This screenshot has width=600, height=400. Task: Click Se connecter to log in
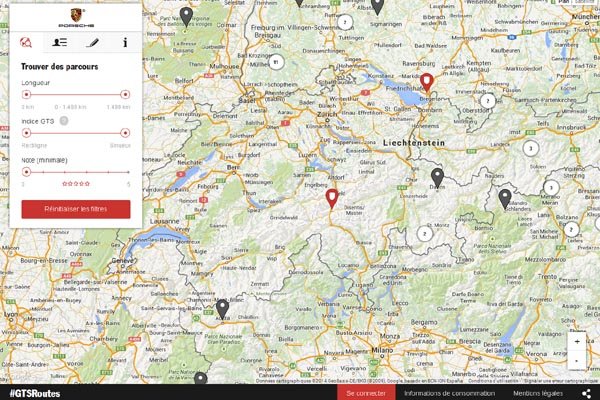(366, 393)
